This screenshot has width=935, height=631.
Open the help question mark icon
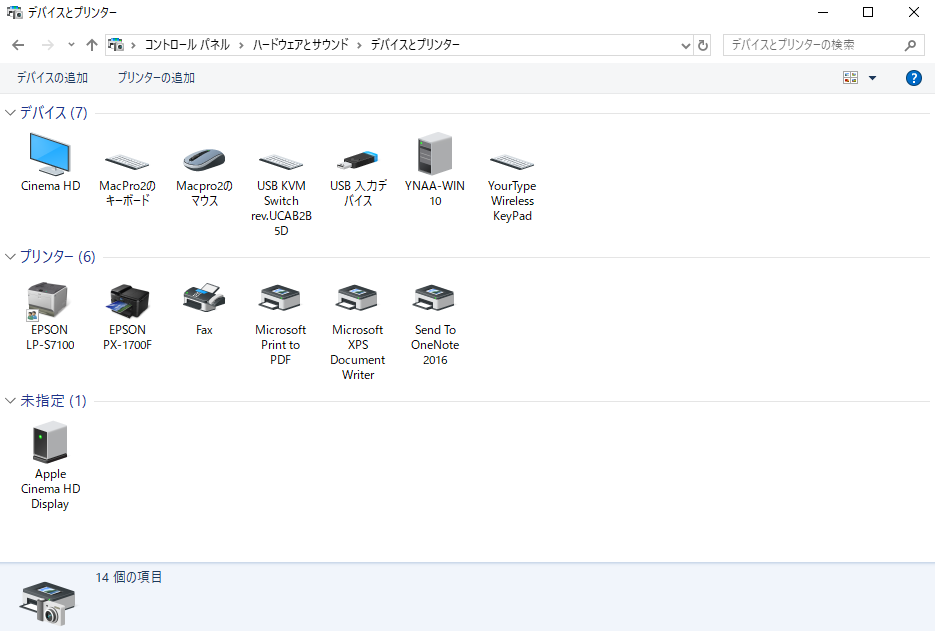(x=914, y=78)
